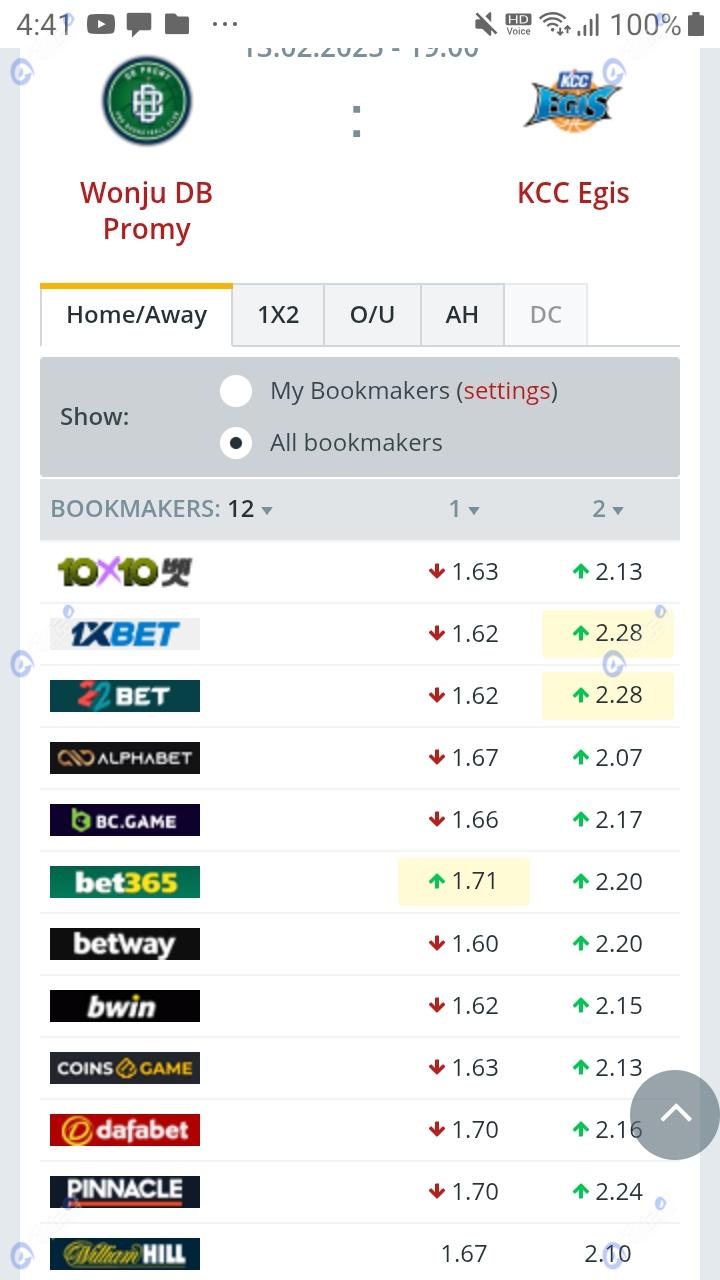Tap the highlighted 1.71 bet365 odds

(x=464, y=882)
